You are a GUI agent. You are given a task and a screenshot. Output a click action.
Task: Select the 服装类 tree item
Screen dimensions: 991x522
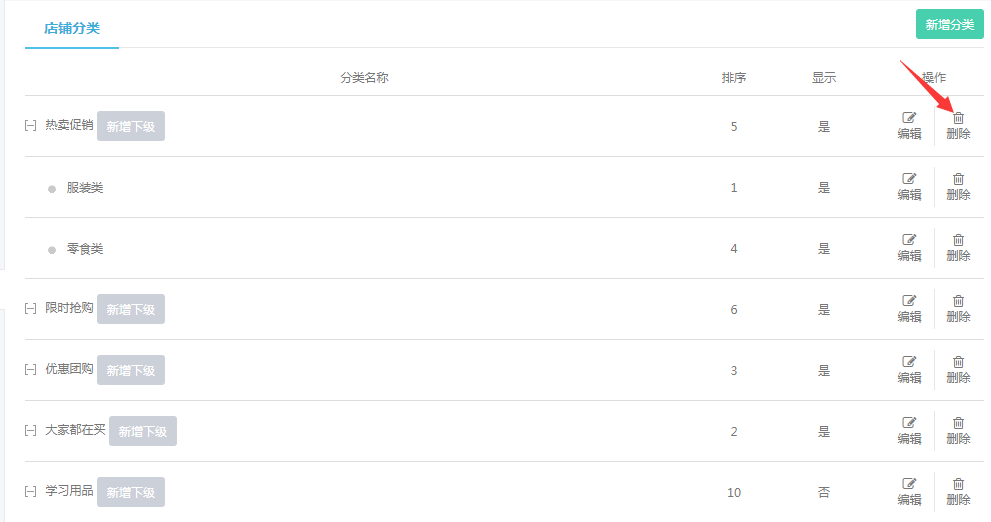(x=85, y=187)
